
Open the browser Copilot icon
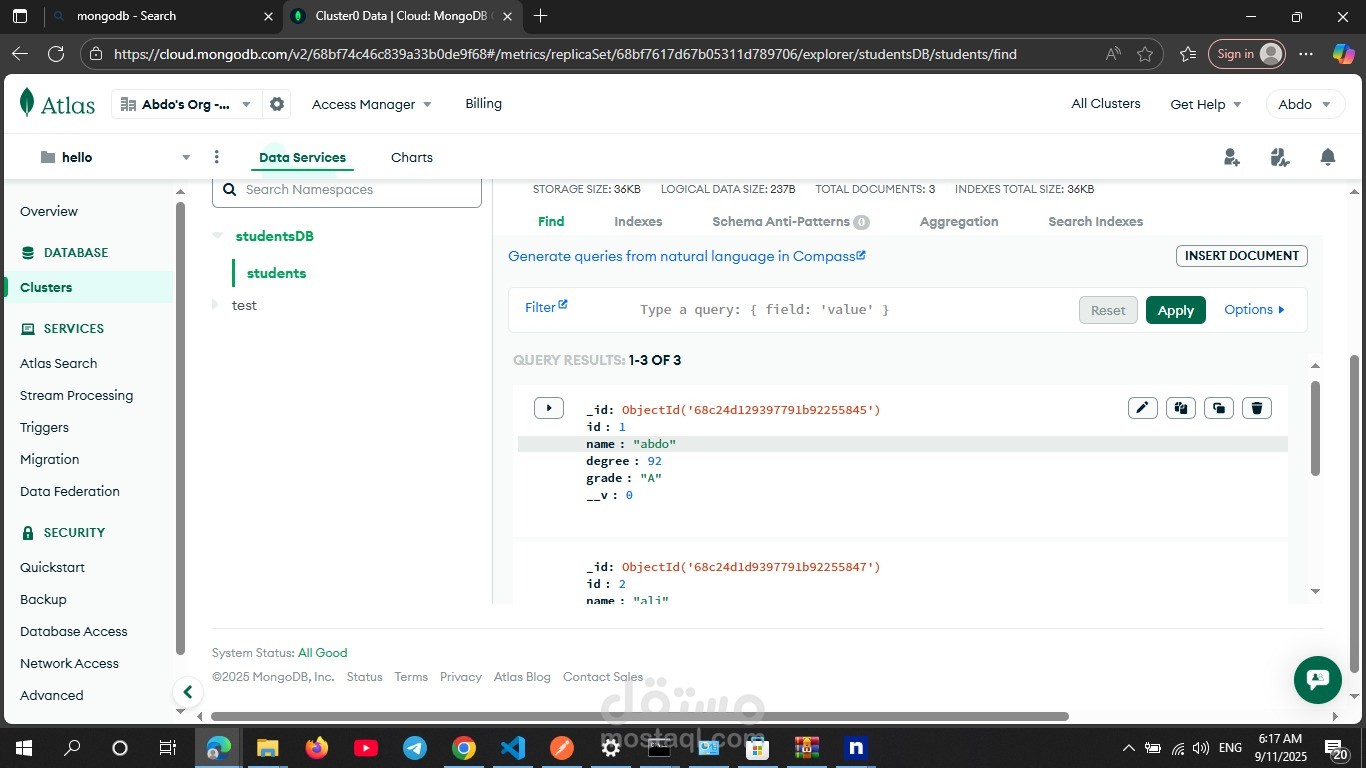click(x=1343, y=54)
